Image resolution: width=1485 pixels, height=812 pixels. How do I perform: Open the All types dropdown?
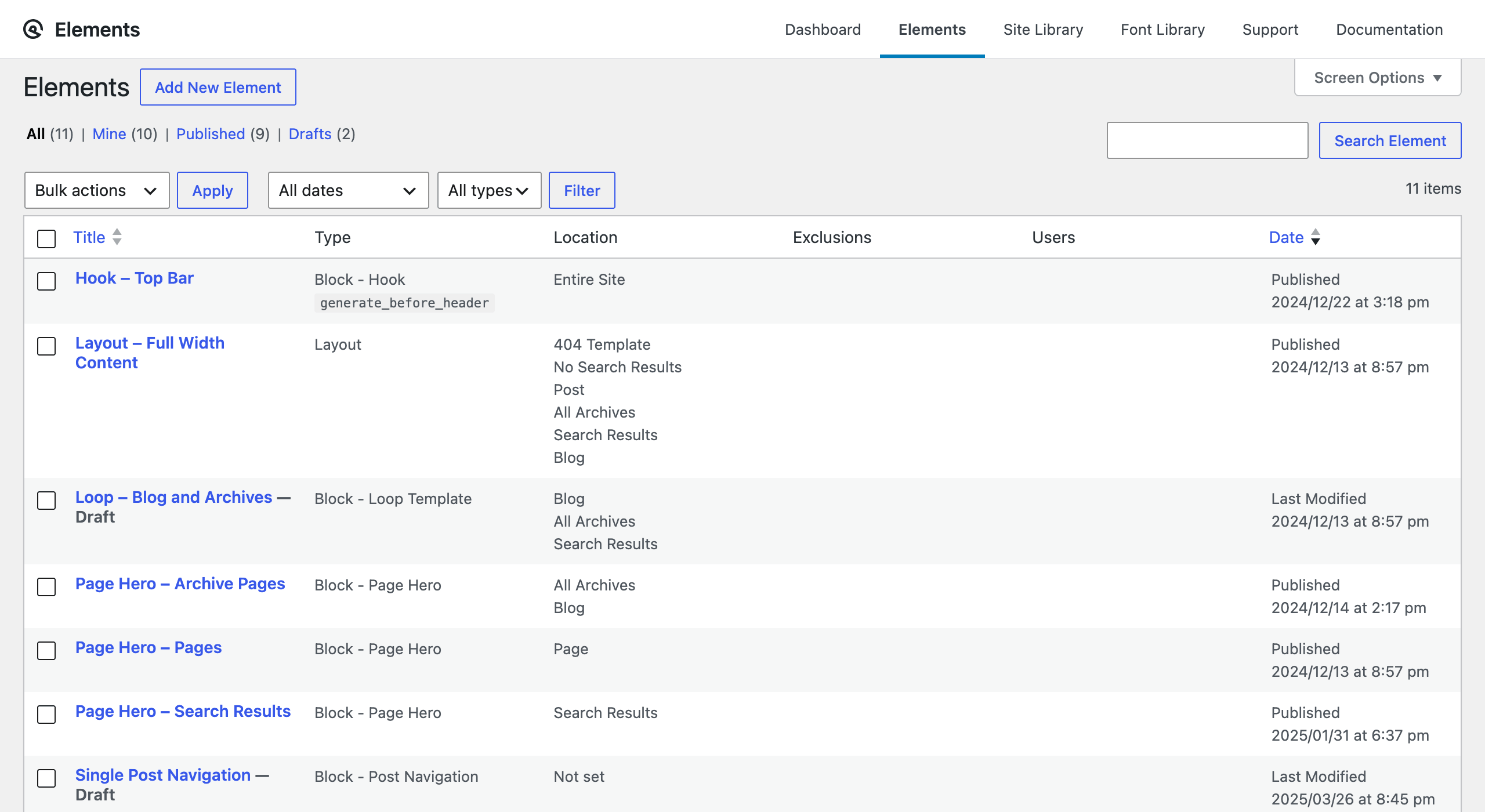(x=489, y=190)
